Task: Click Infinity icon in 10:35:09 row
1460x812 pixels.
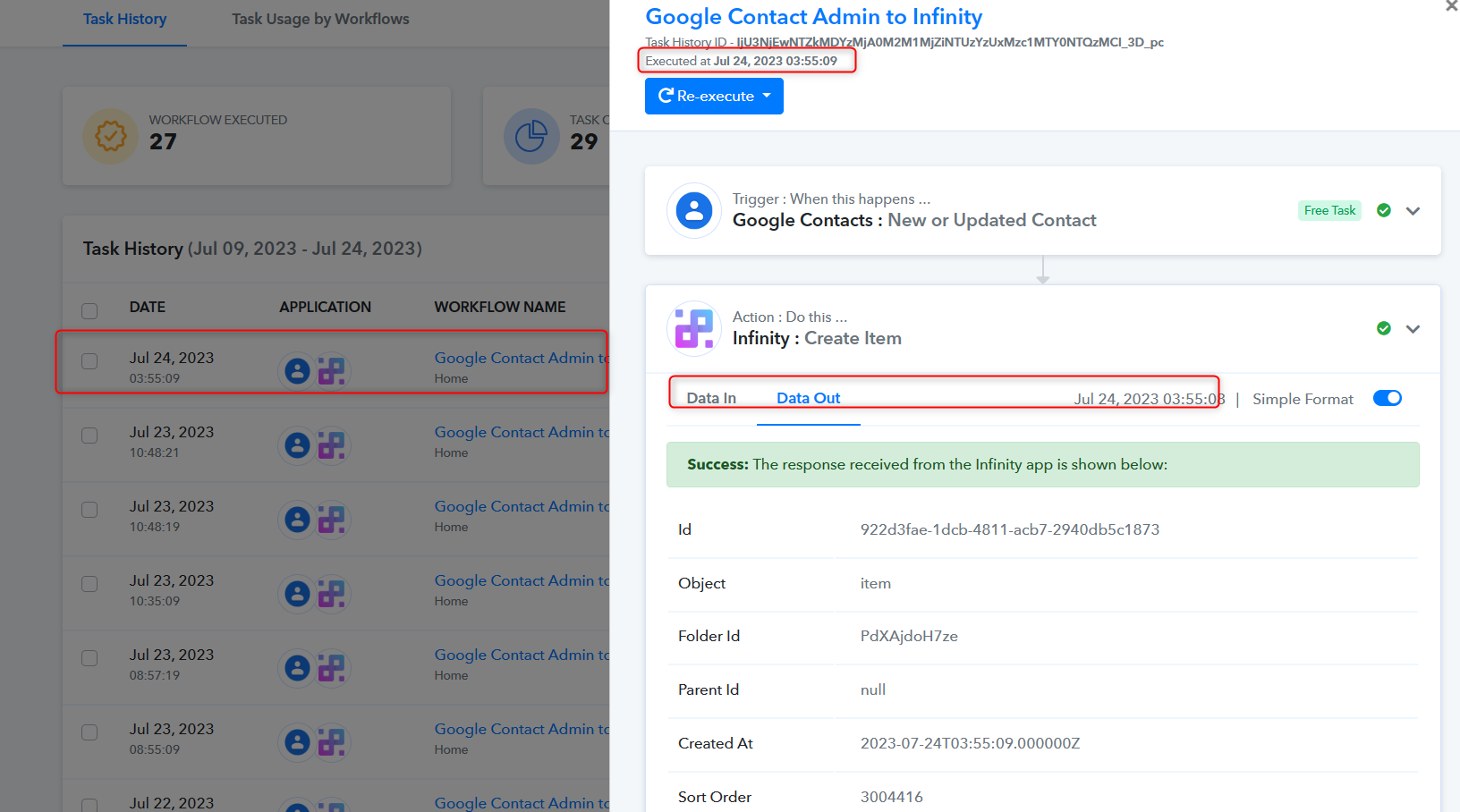Action: click(332, 593)
